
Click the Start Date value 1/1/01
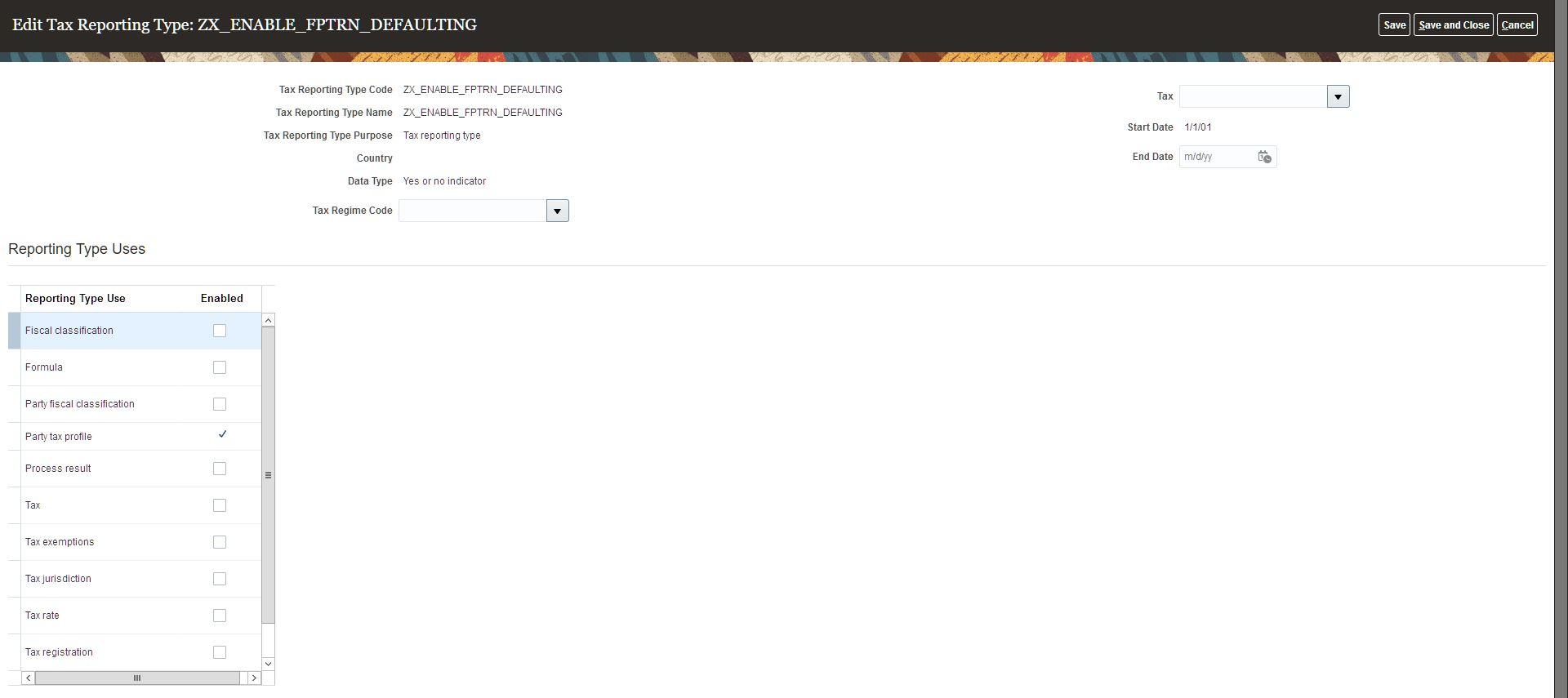(x=1198, y=127)
